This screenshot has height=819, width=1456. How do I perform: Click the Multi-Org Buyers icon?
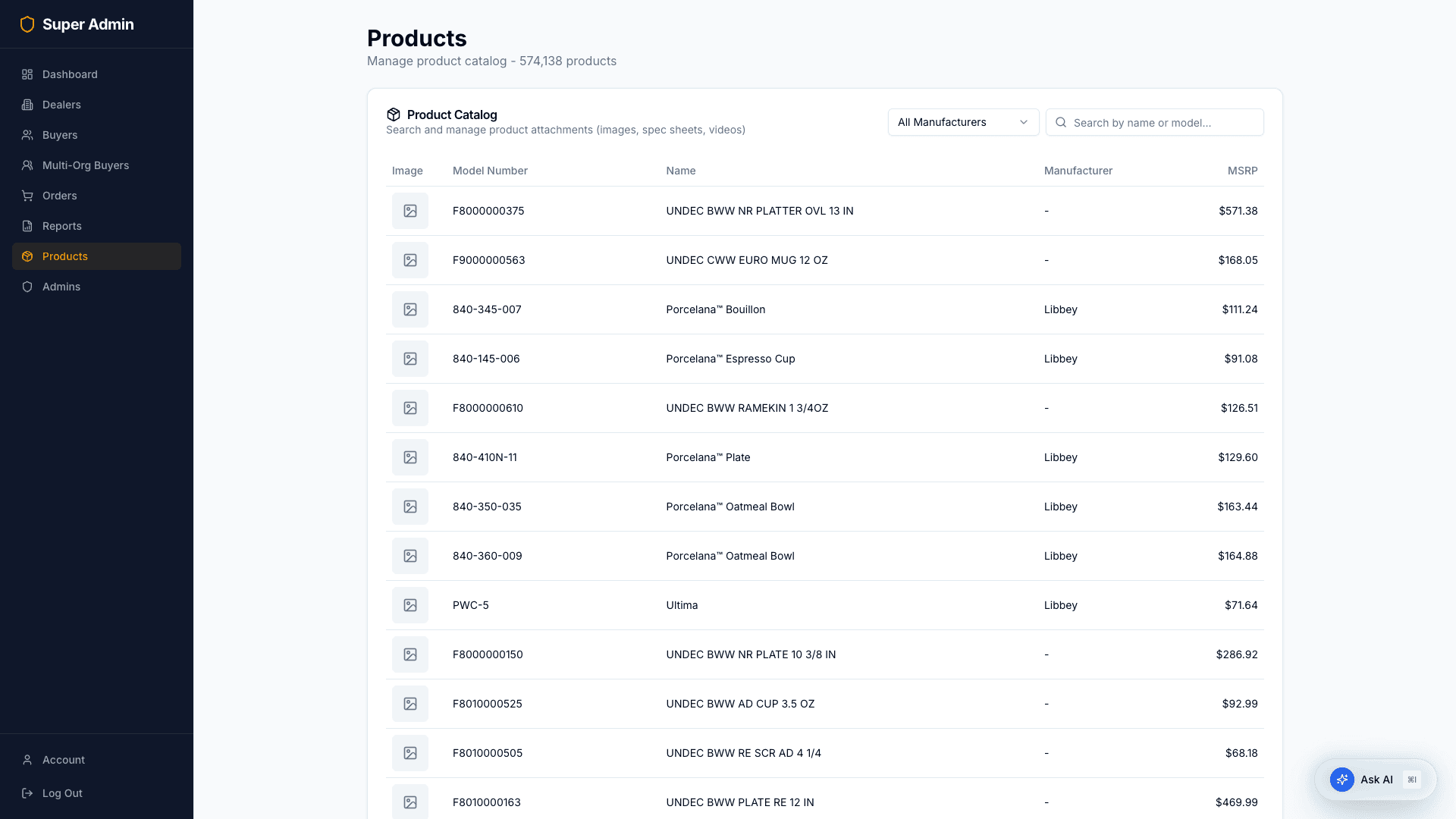(27, 165)
